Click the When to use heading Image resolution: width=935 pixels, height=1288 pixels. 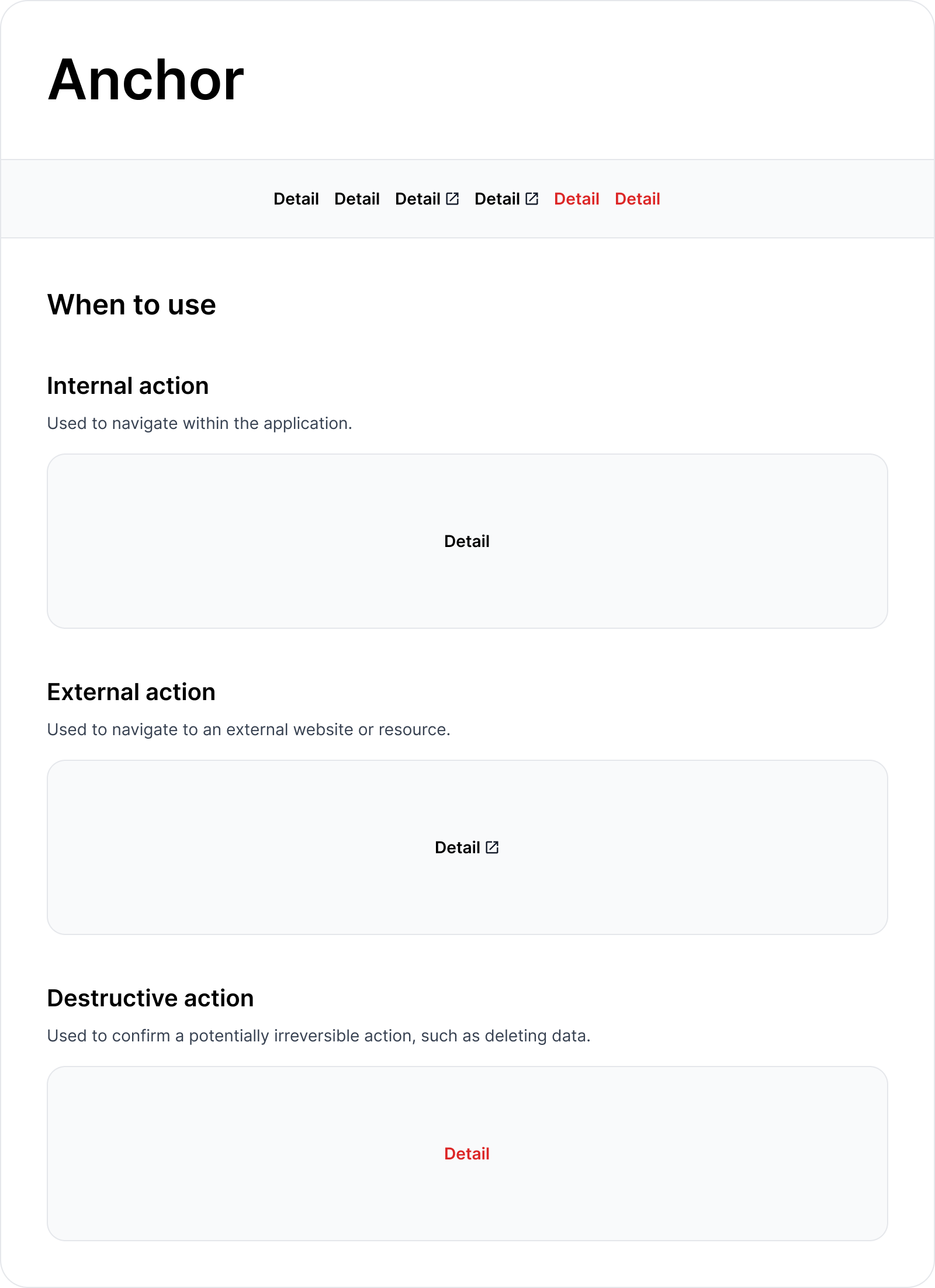click(x=131, y=304)
